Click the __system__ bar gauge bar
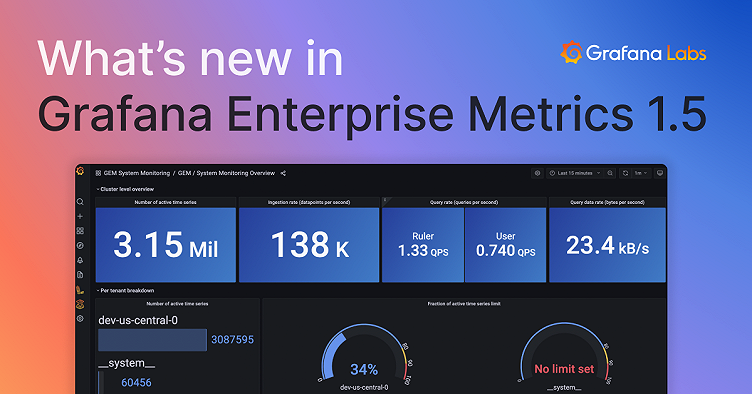This screenshot has width=752, height=394. 100,382
